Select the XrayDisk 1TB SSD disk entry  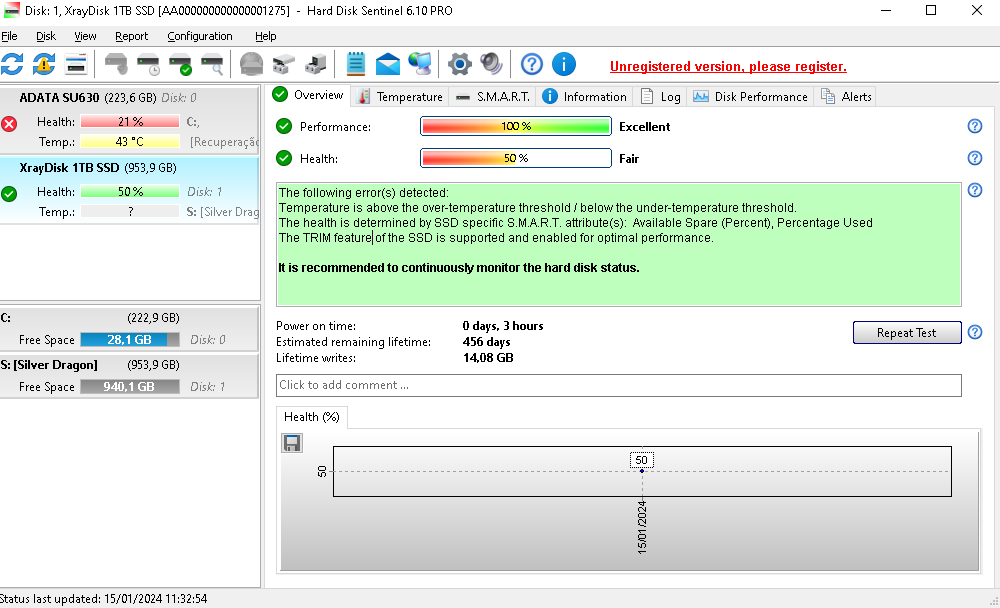129,190
